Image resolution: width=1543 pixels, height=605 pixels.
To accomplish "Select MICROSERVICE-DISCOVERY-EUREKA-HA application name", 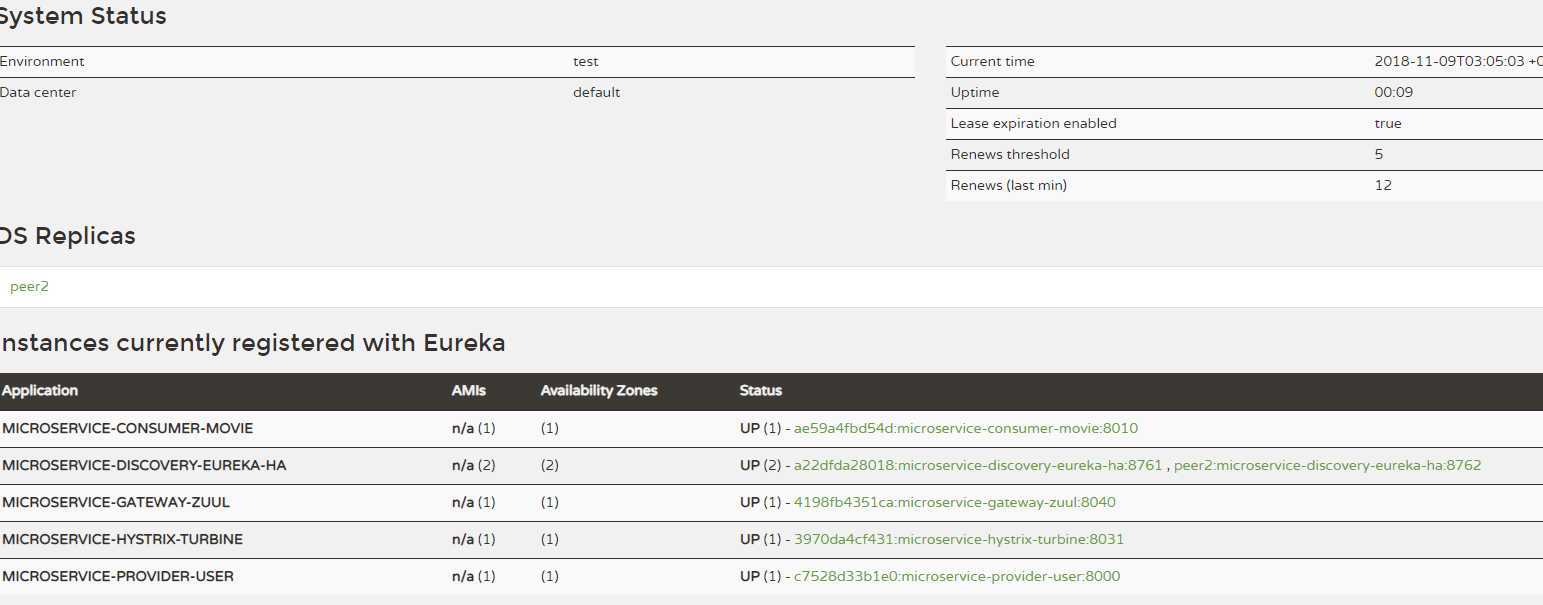I will [x=144, y=465].
